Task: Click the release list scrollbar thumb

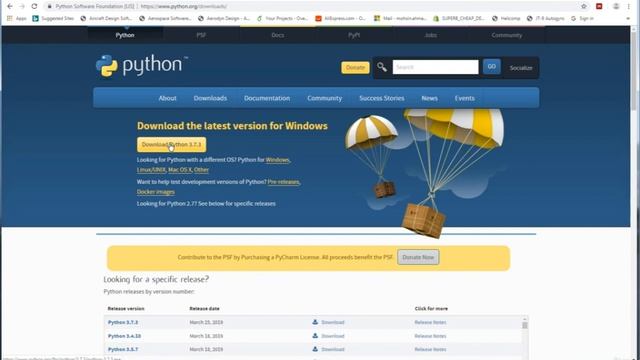Action: (x=525, y=325)
